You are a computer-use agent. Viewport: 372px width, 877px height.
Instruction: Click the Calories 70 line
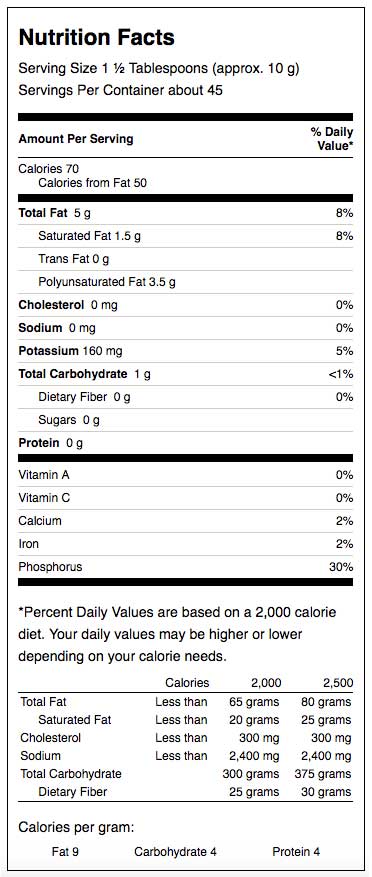pyautogui.click(x=49, y=169)
